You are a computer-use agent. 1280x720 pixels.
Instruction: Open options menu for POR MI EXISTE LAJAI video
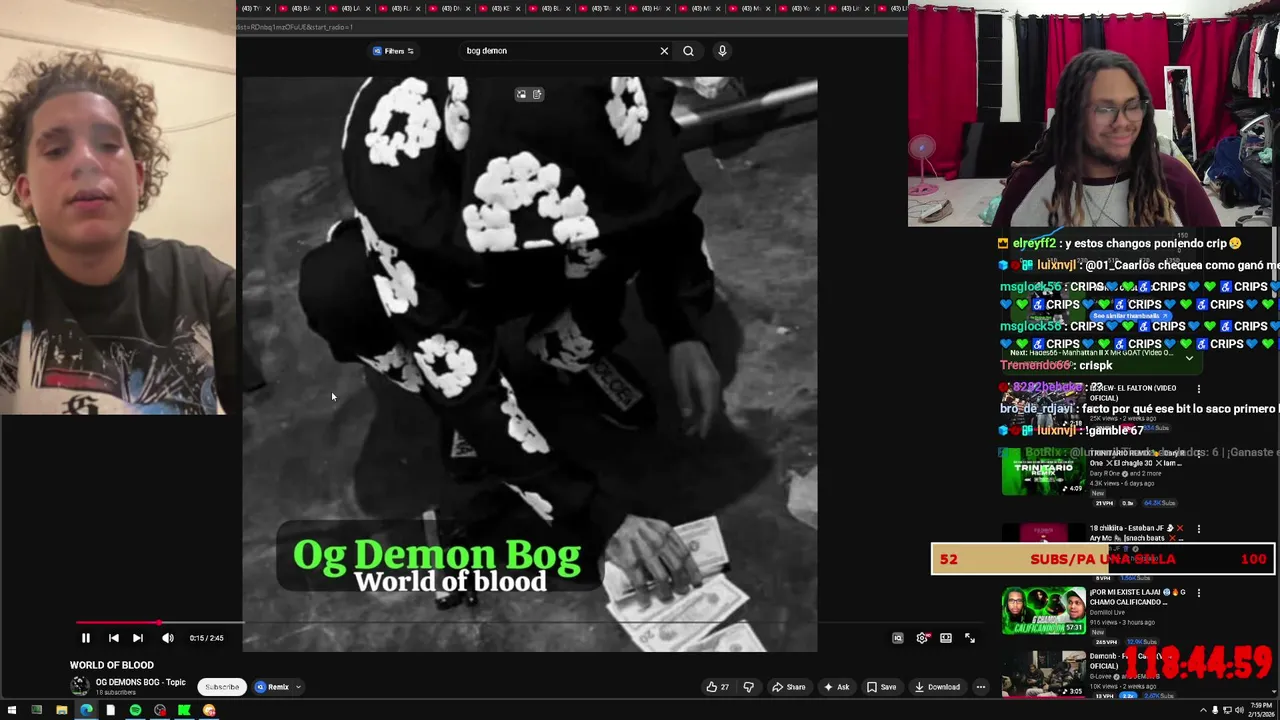point(1199,593)
